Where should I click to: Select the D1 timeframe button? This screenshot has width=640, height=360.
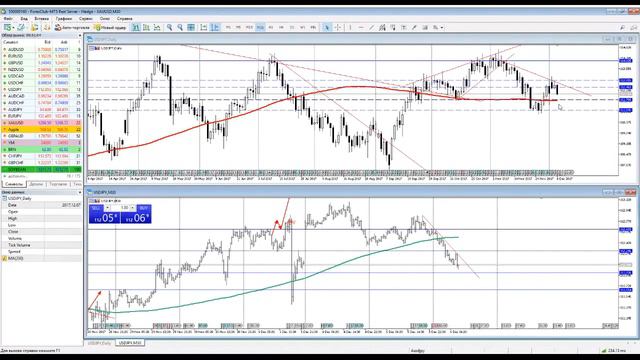pyautogui.click(x=292, y=27)
